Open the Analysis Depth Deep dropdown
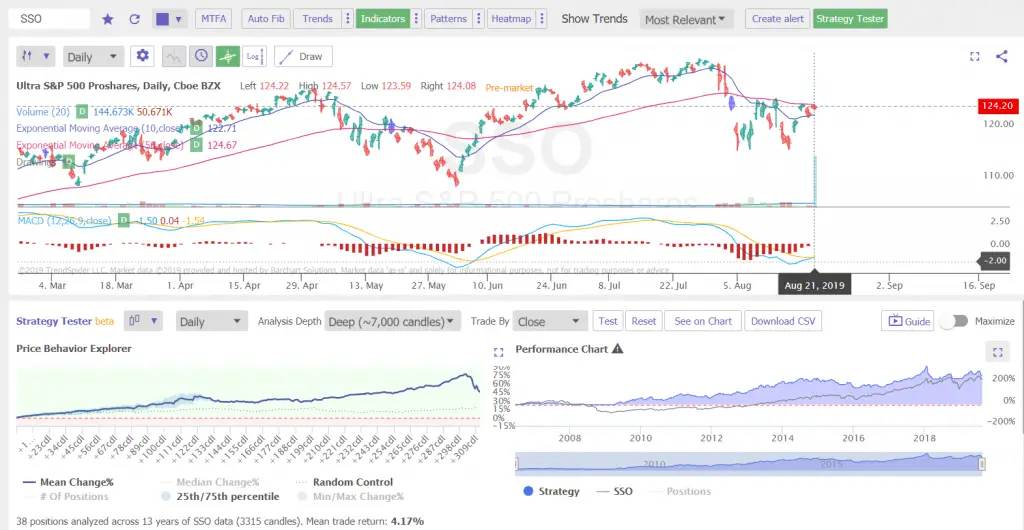Image resolution: width=1024 pixels, height=530 pixels. (392, 322)
